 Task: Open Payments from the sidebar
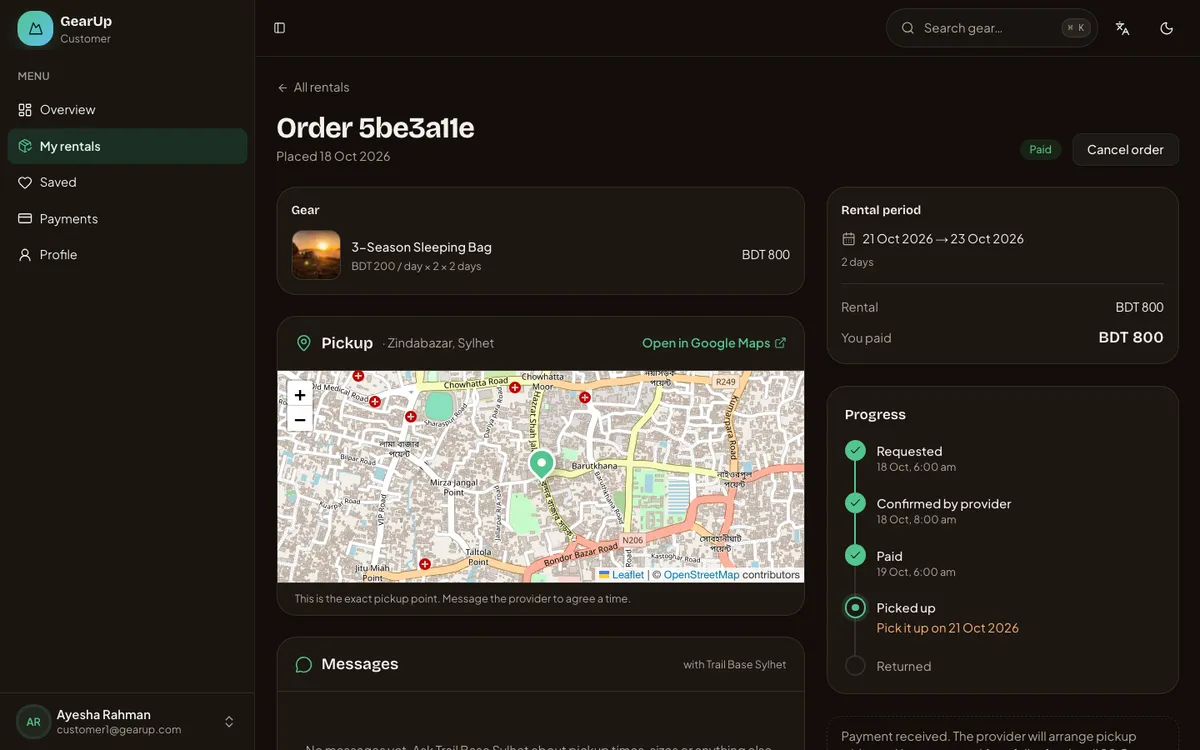tap(127, 219)
